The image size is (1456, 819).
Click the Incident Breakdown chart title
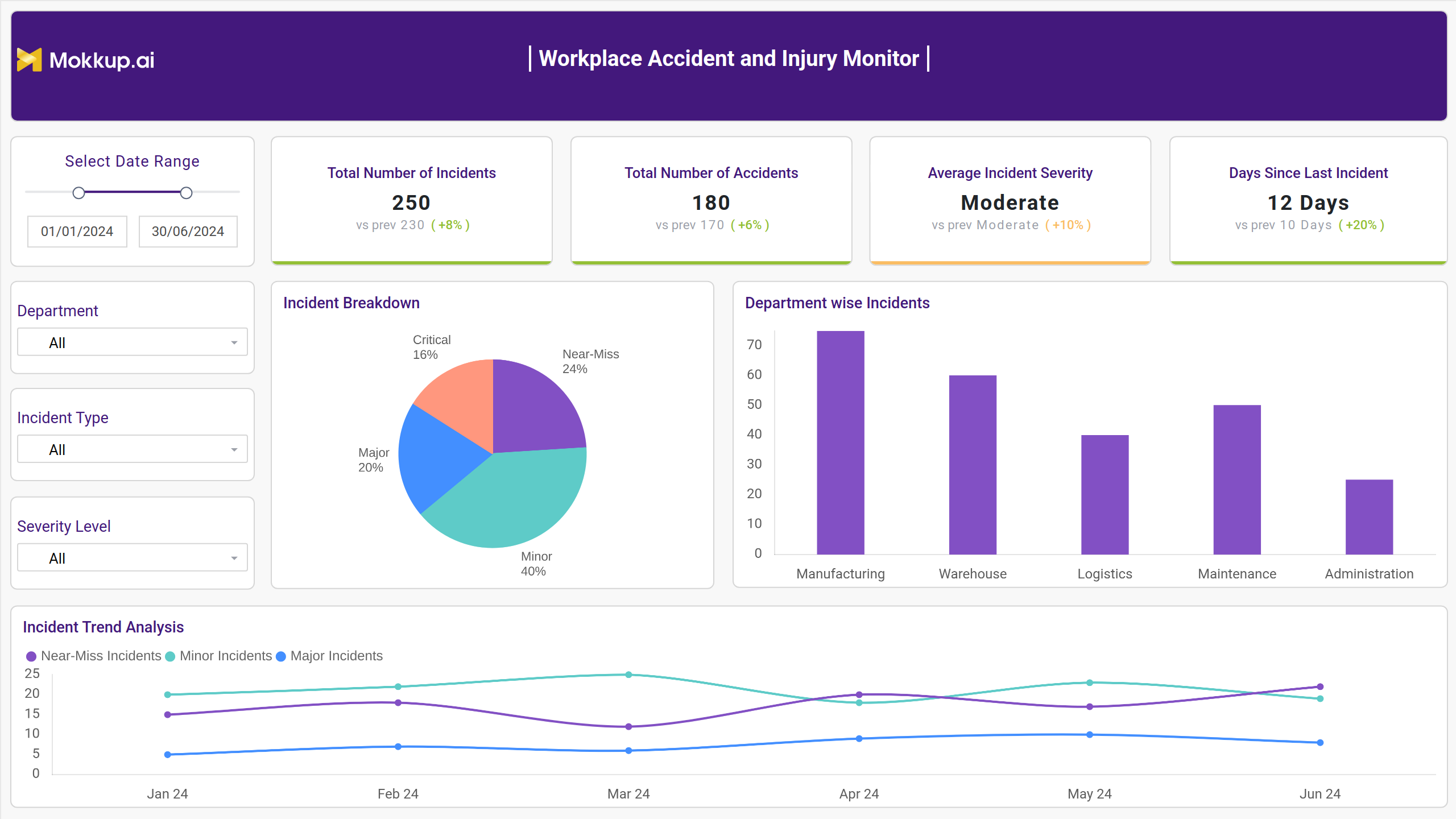[x=351, y=303]
